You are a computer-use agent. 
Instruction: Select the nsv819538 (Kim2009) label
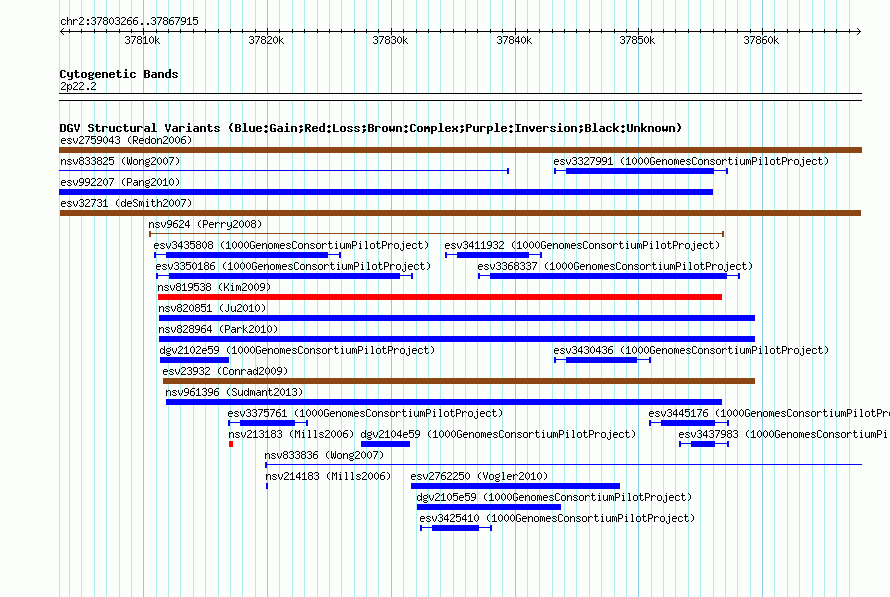(214, 287)
